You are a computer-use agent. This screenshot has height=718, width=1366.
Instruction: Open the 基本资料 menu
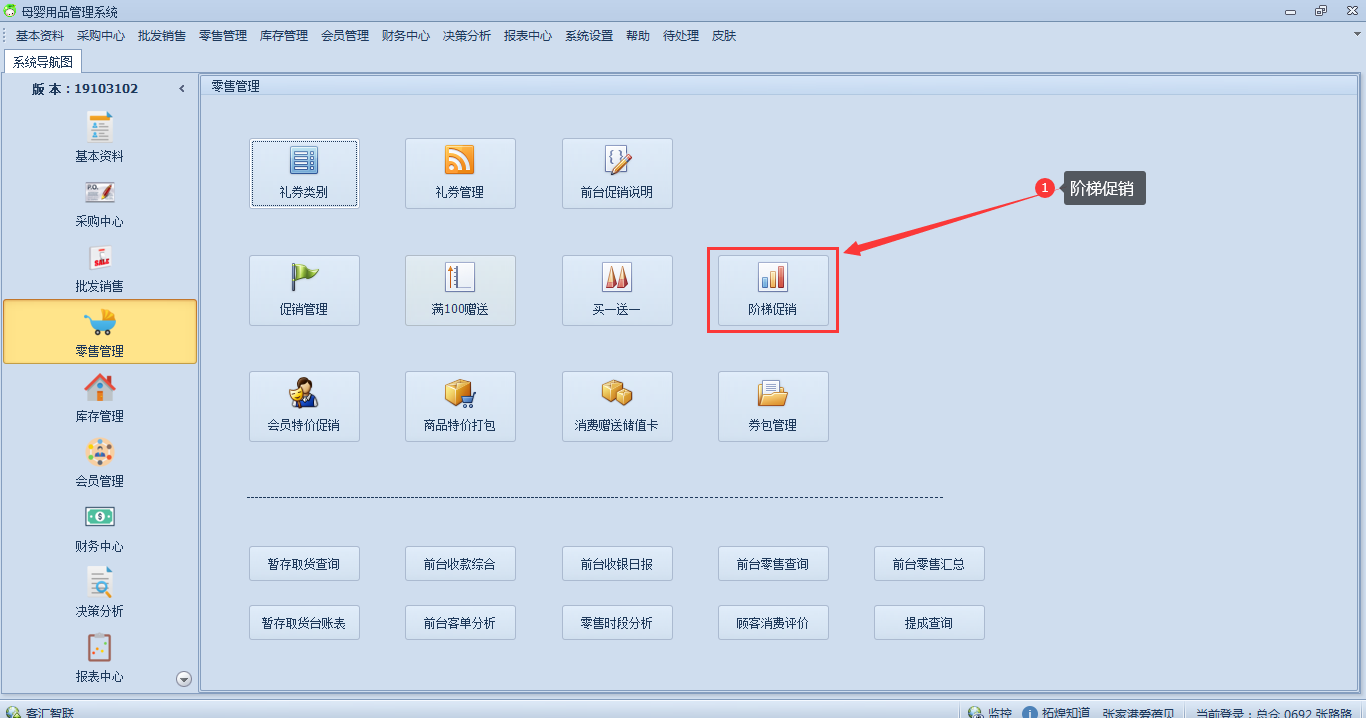(x=40, y=35)
